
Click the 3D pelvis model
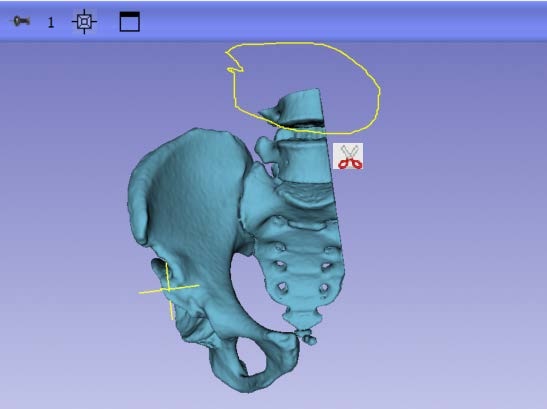pos(237,241)
